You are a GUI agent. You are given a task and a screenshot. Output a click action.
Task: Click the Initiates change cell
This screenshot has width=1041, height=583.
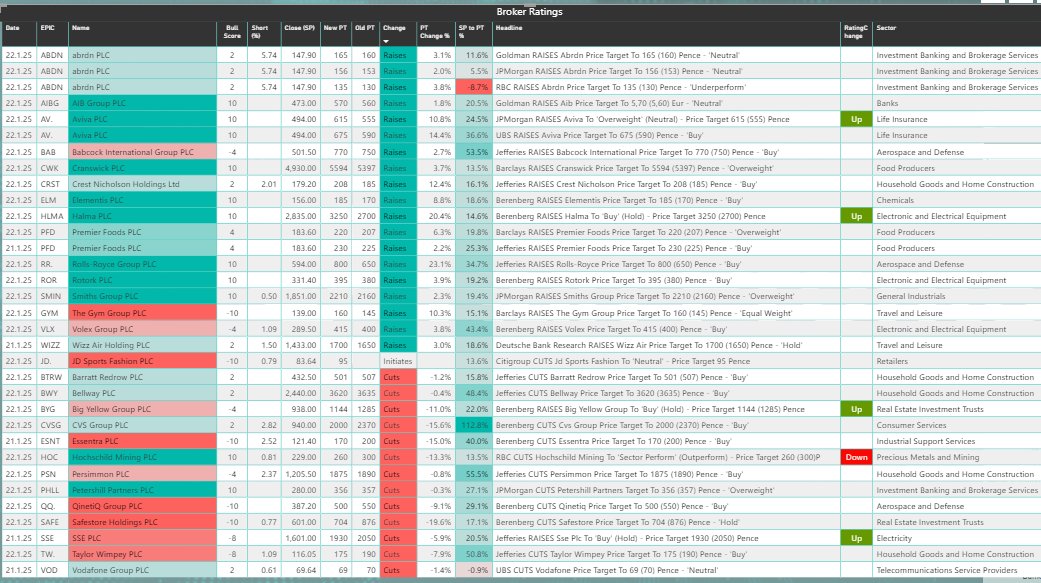pyautogui.click(x=398, y=361)
